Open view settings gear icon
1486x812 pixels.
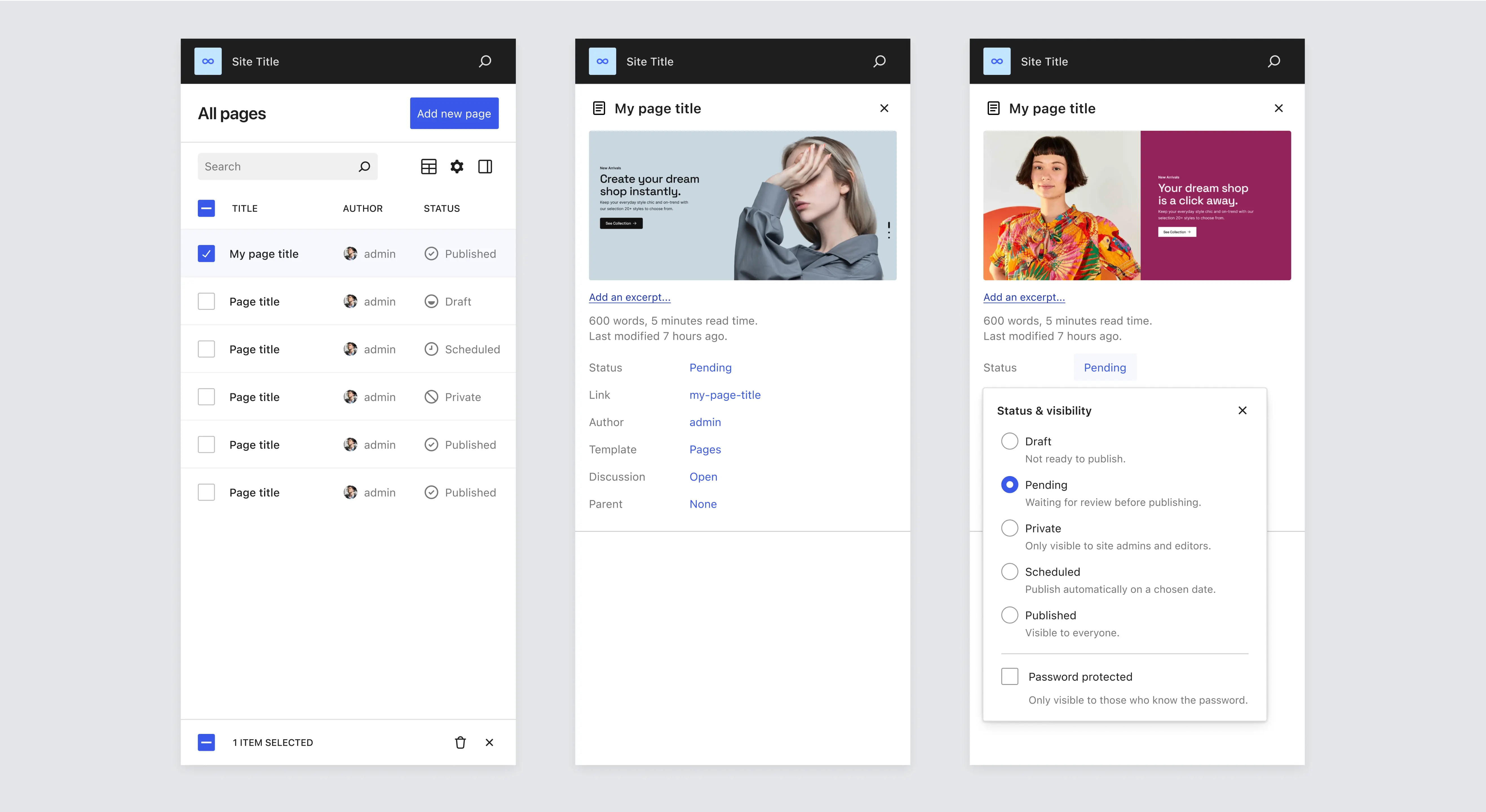457,167
